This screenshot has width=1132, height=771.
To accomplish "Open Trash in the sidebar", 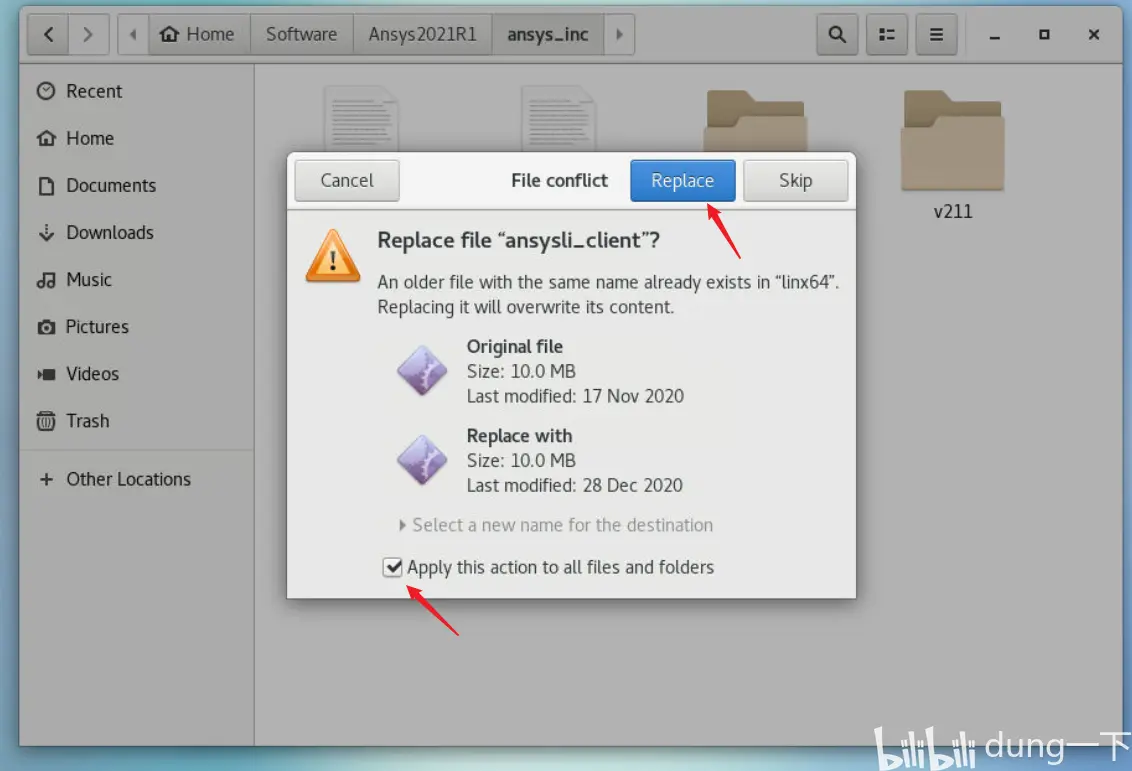I will [136, 421].
